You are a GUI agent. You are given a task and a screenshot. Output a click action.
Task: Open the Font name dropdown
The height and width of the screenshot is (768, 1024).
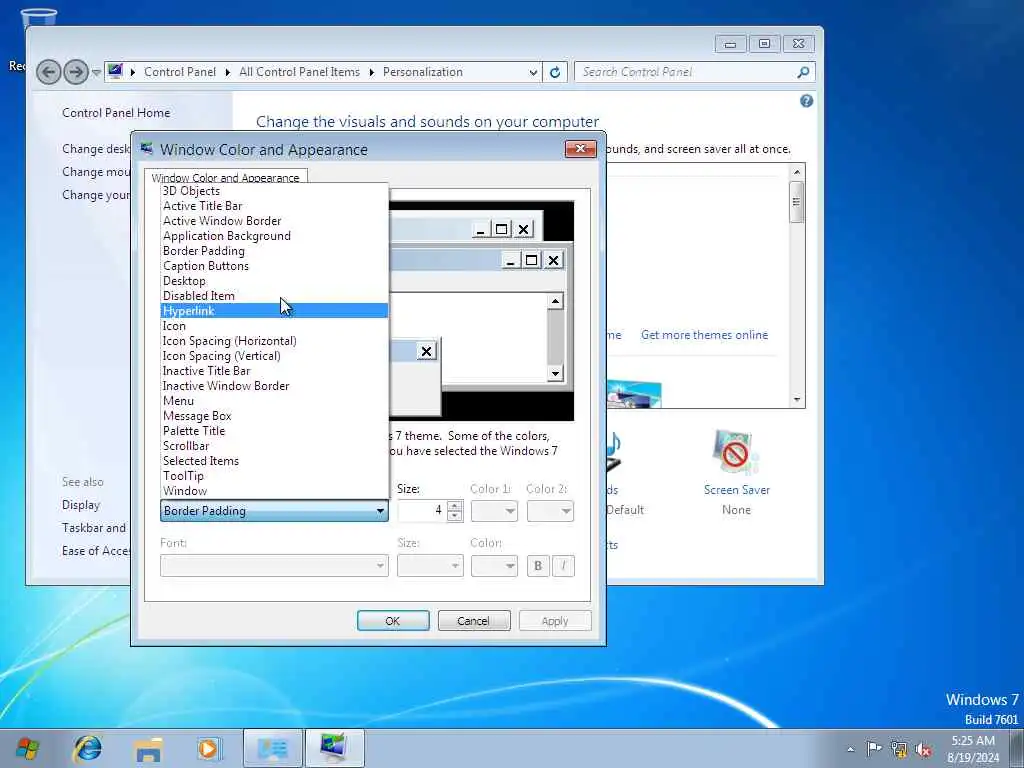click(274, 566)
